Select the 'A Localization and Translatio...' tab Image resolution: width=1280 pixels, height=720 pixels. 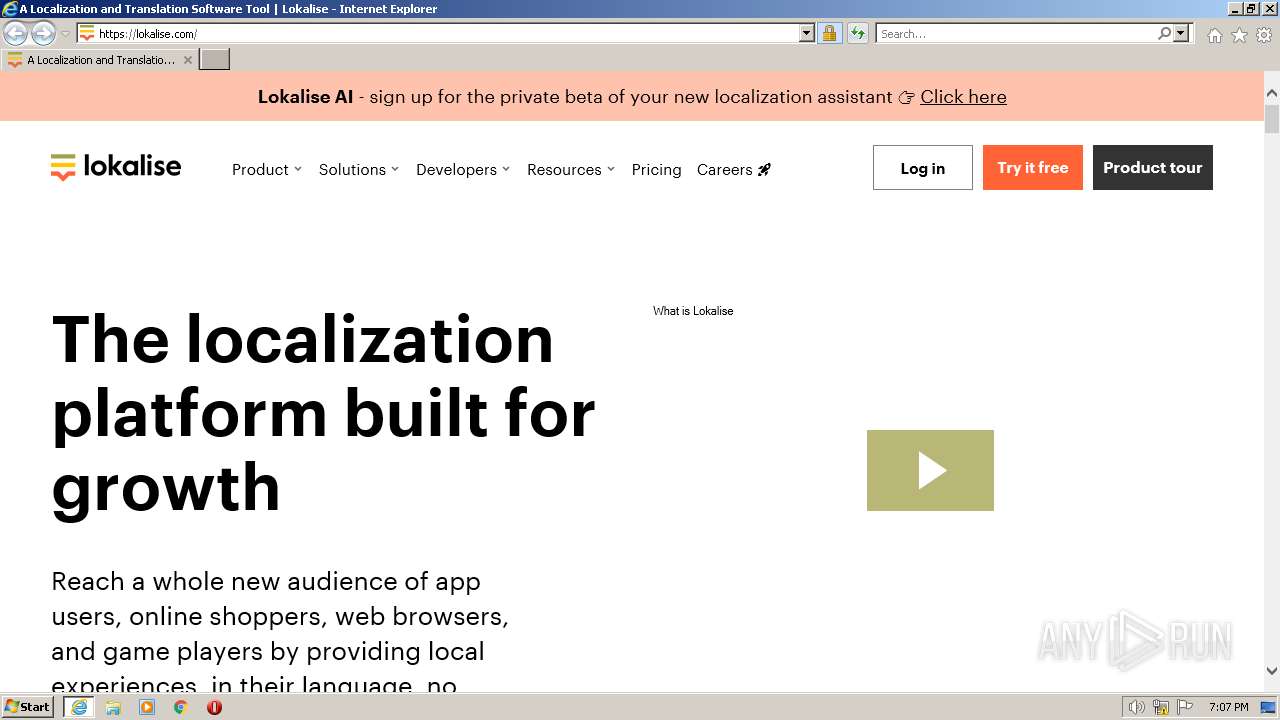[99, 60]
